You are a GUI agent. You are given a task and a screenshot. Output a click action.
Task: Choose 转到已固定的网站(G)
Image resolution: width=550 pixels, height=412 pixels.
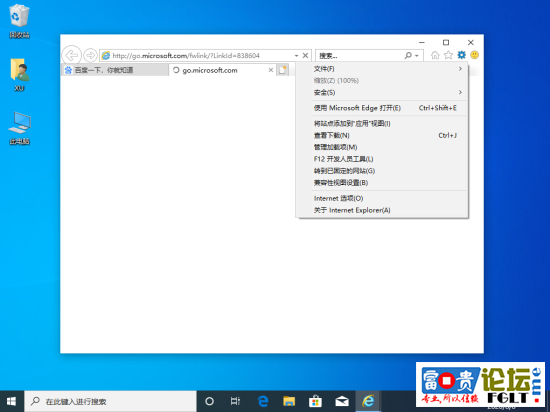pyautogui.click(x=382, y=171)
